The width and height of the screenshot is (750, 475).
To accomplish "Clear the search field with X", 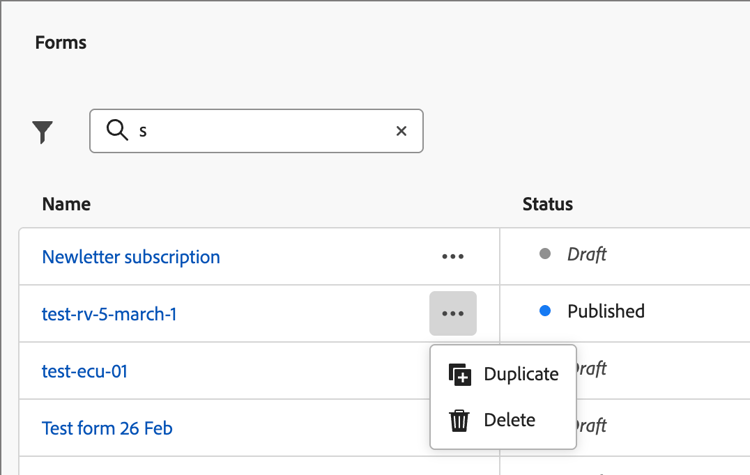I will pos(401,131).
